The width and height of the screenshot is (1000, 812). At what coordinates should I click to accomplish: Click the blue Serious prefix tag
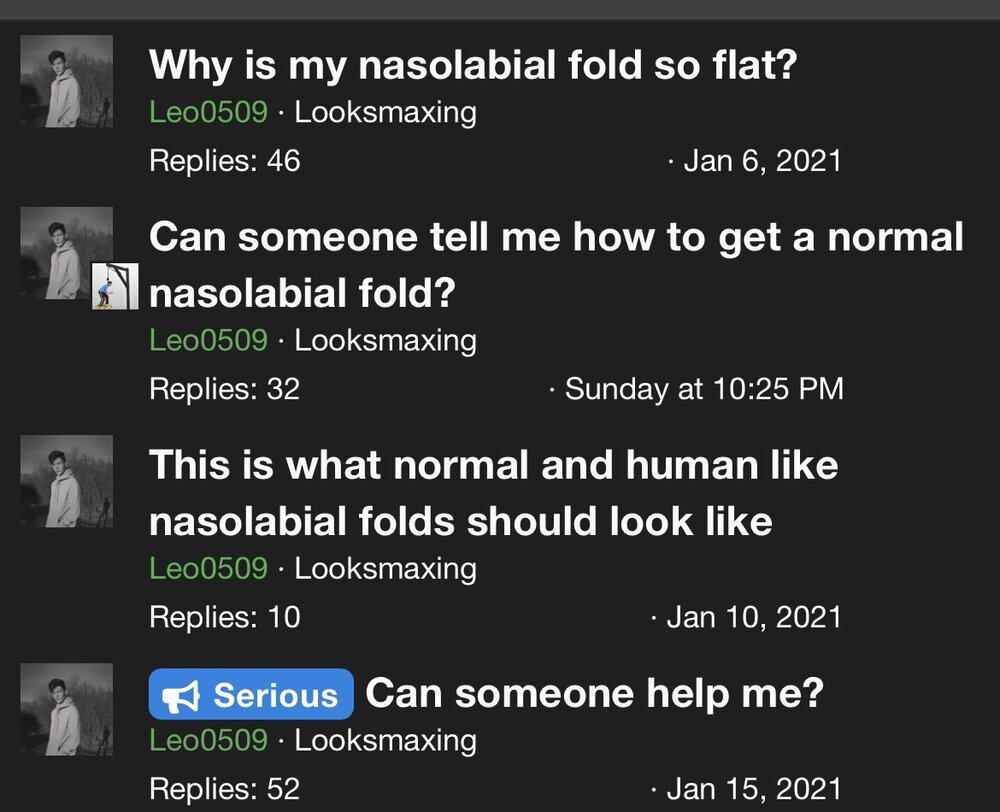[251, 694]
